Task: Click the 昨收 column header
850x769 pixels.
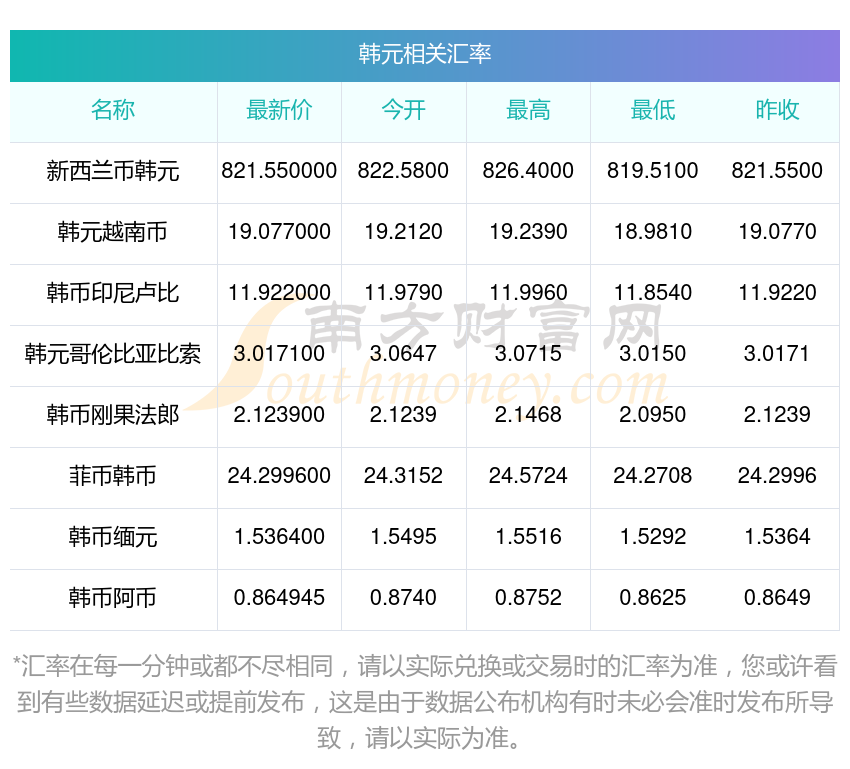Action: click(x=777, y=110)
